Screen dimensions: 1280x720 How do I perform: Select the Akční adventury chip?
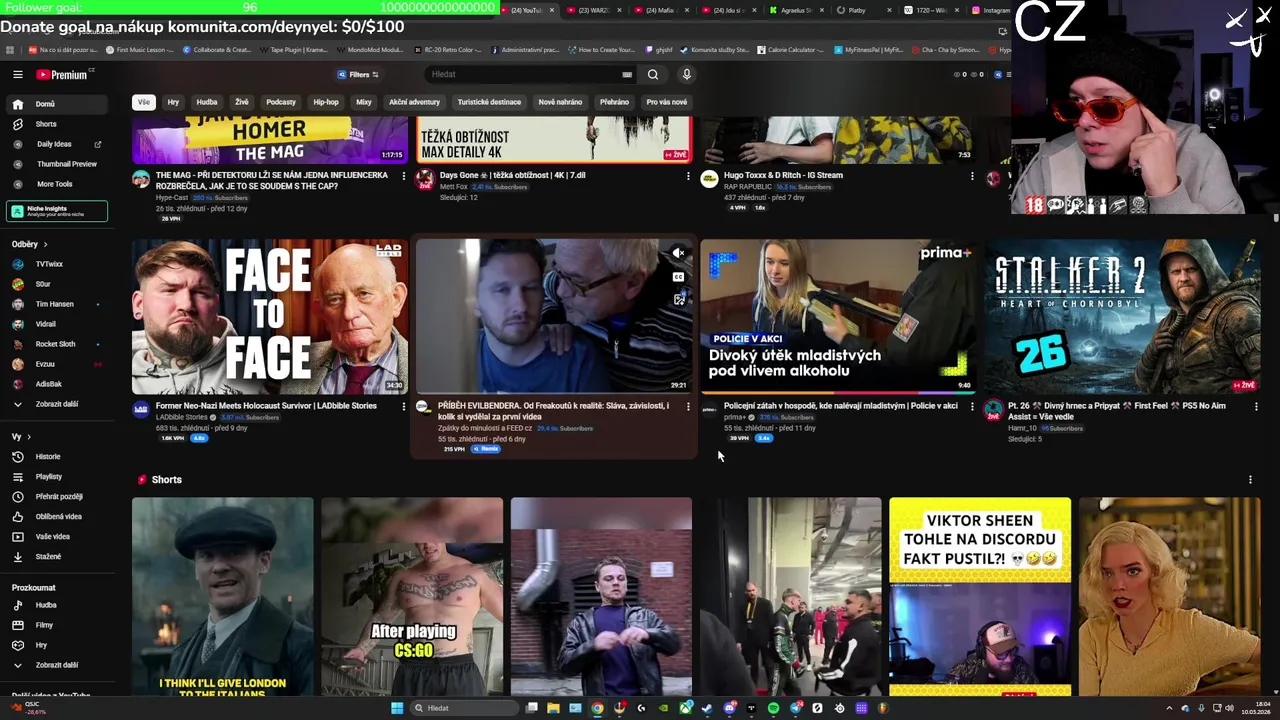pos(414,102)
